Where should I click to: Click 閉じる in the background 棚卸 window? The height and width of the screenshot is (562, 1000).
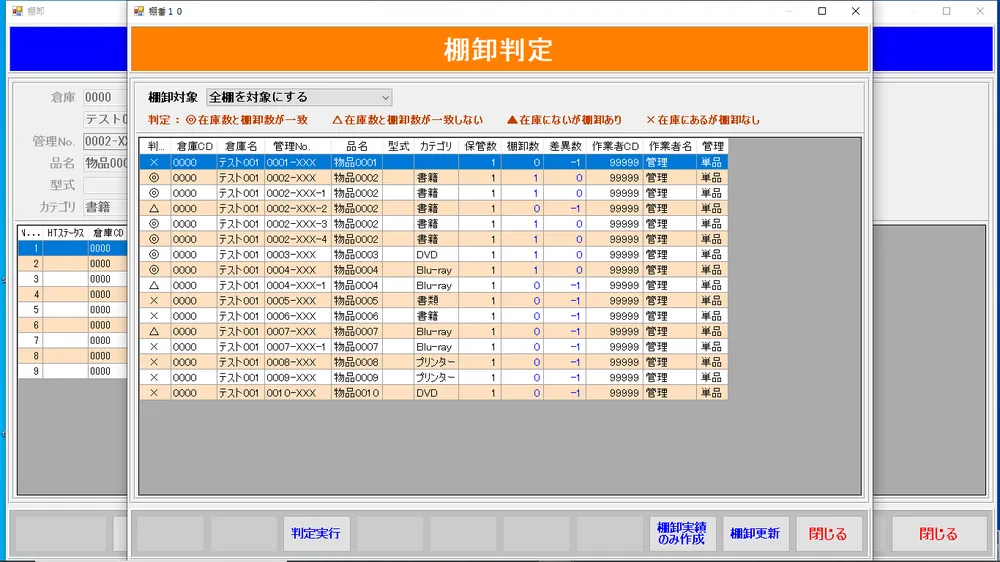(938, 534)
